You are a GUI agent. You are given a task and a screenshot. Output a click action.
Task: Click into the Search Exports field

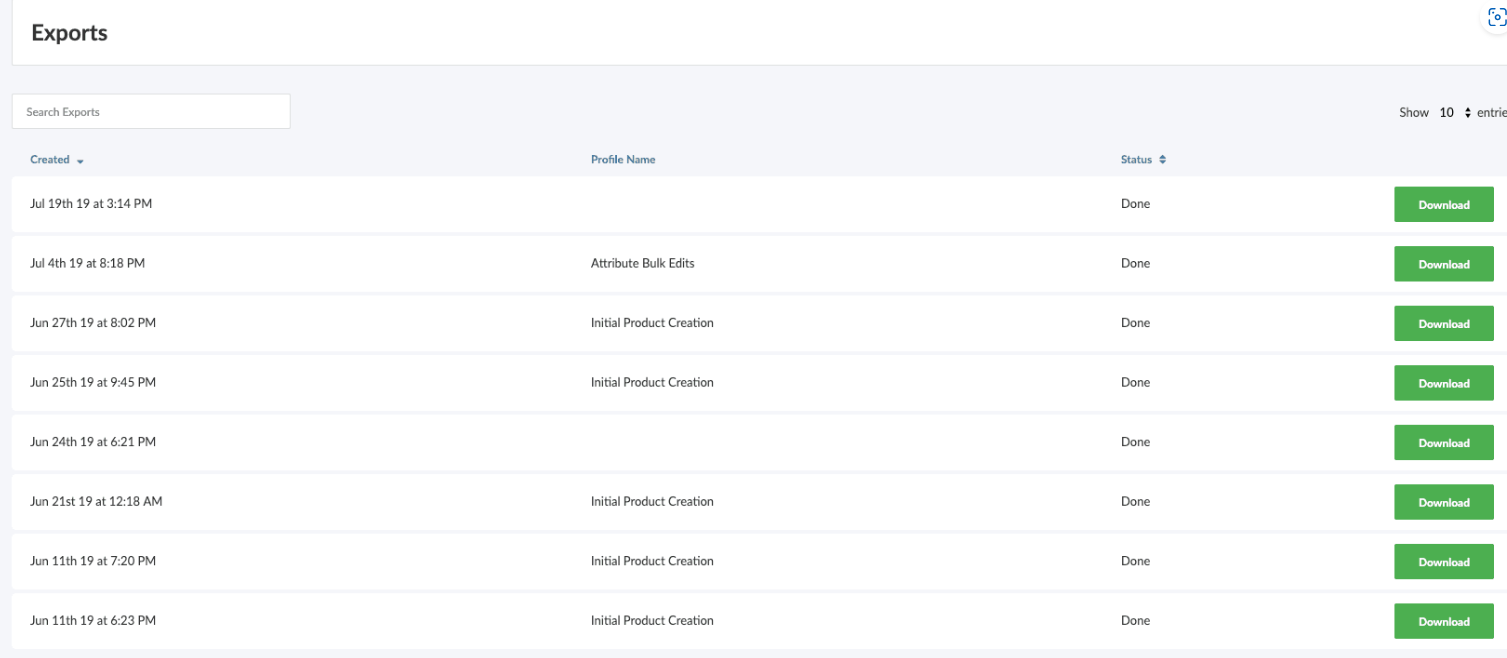(151, 112)
